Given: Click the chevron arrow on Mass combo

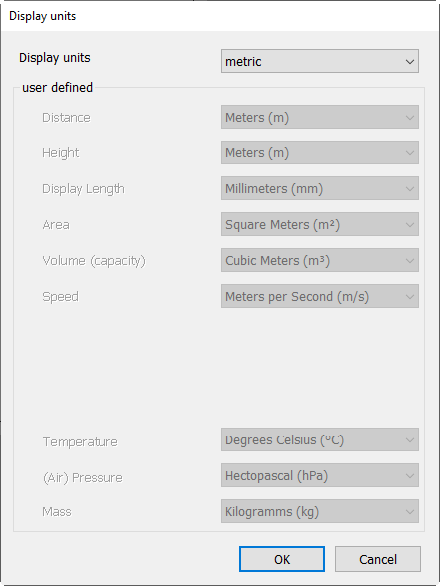Looking at the screenshot, I should [x=410, y=512].
